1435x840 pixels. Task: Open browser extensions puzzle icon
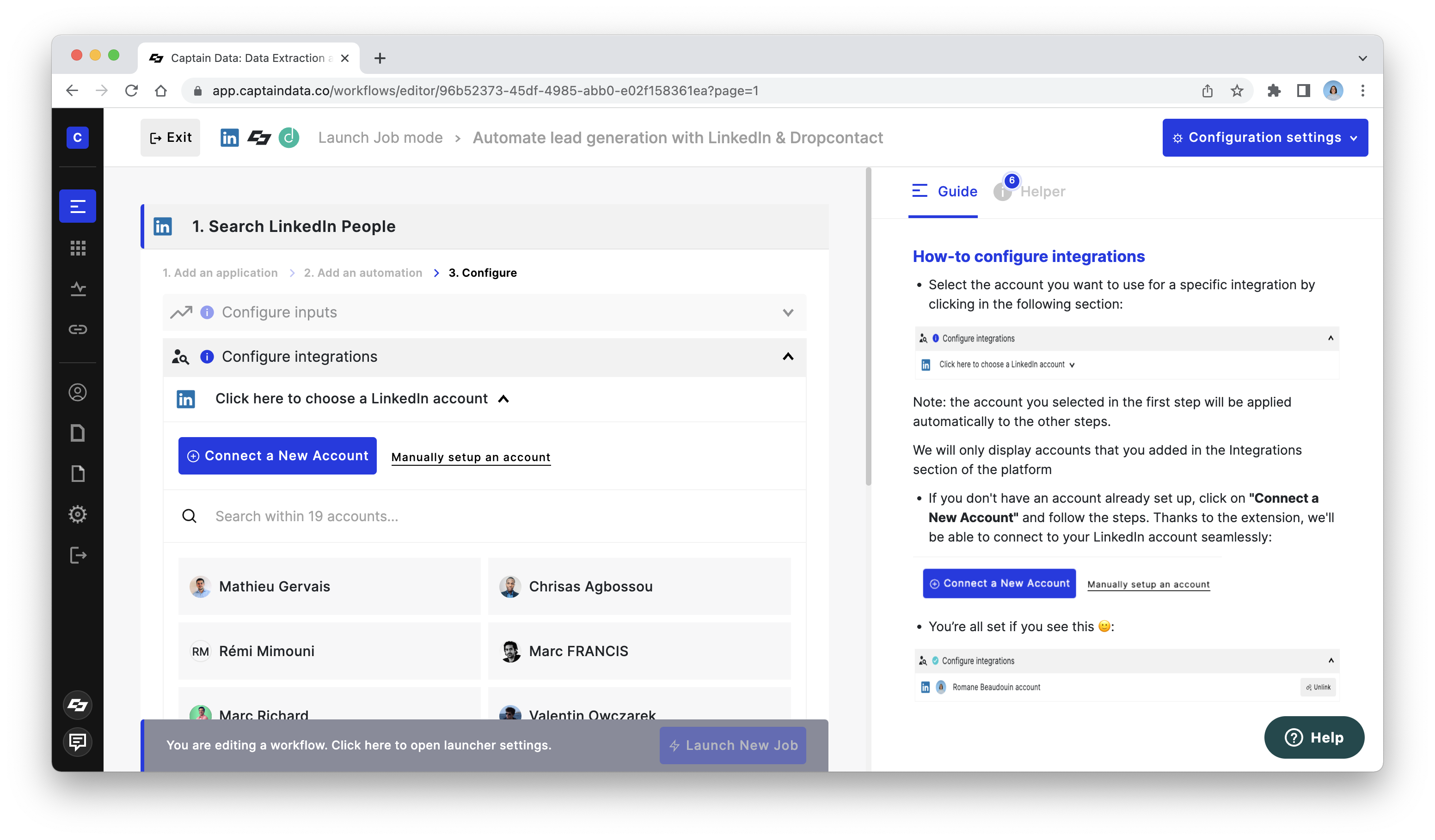point(1273,91)
